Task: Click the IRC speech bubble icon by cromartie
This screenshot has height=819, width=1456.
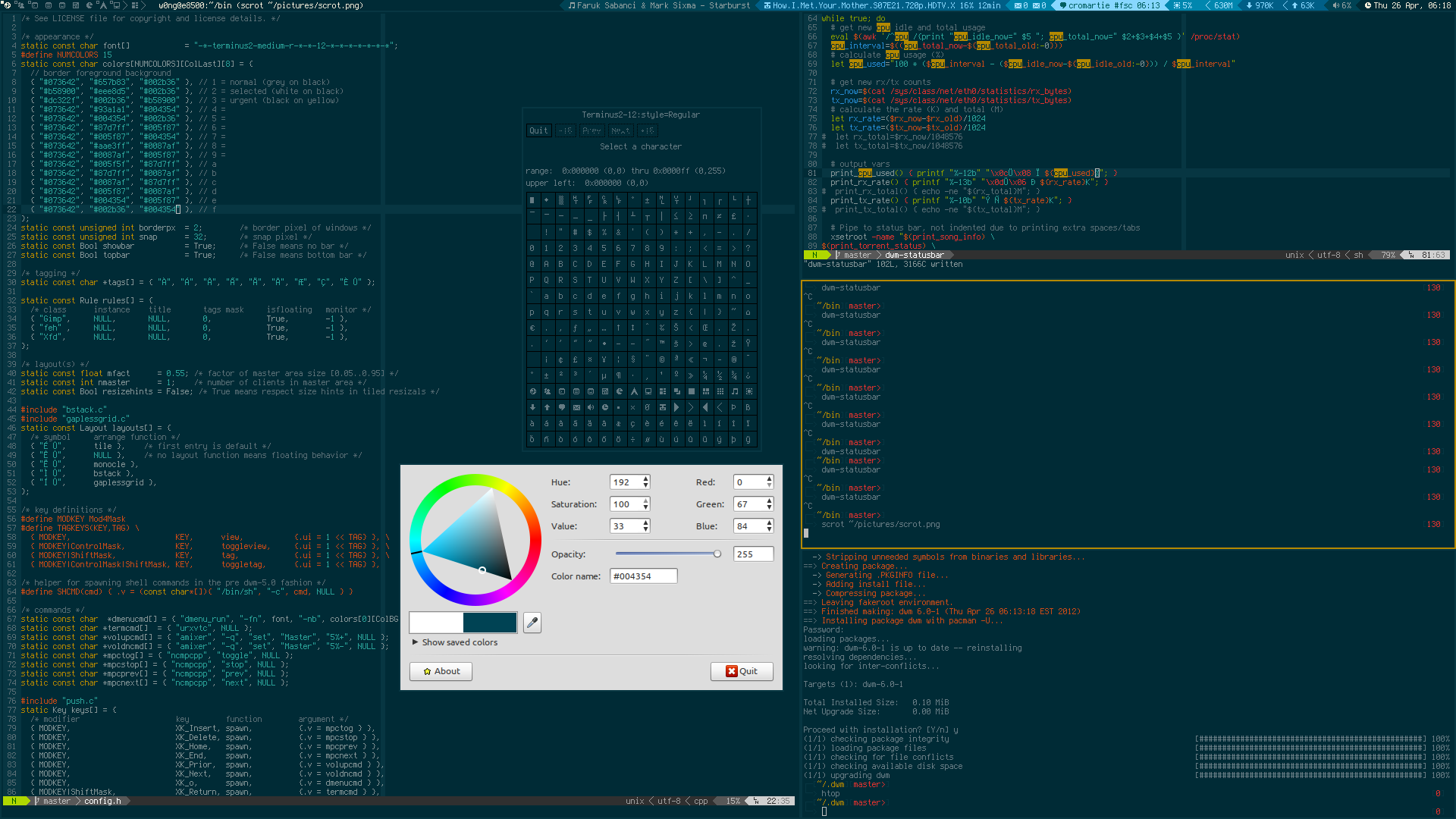Action: 1063,5
